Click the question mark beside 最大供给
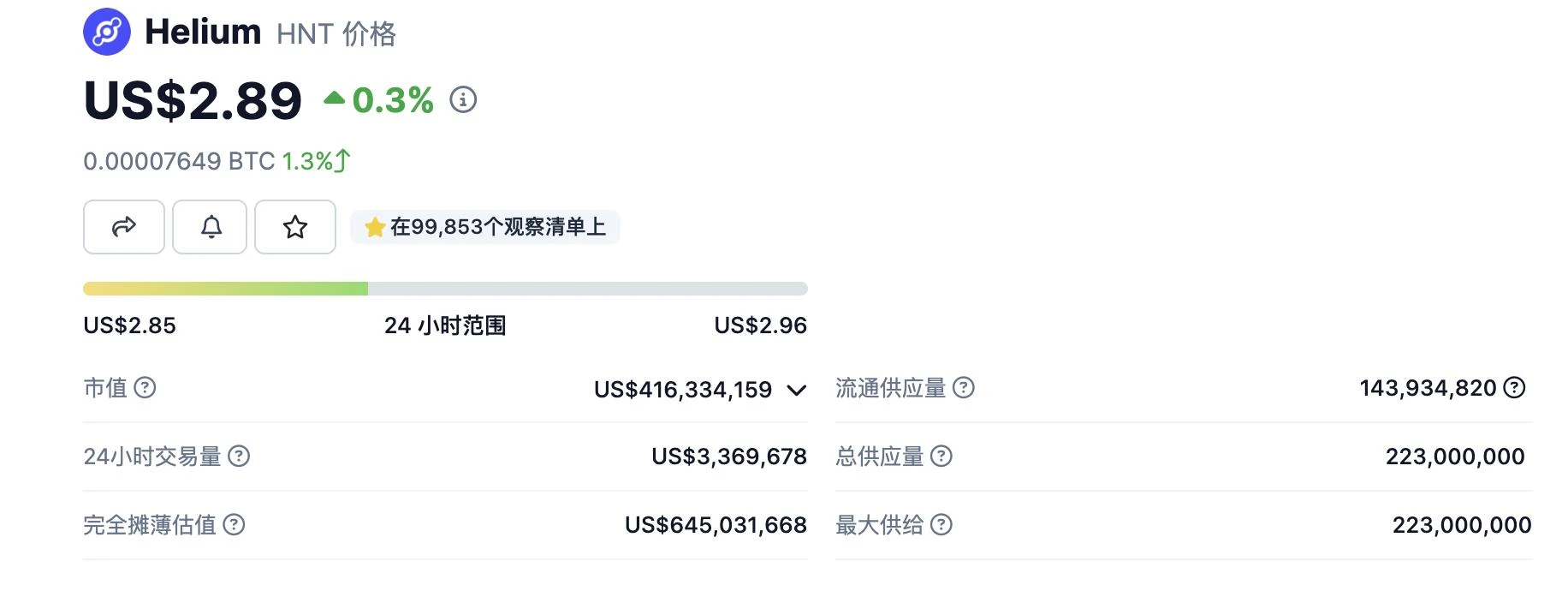 pos(942,524)
